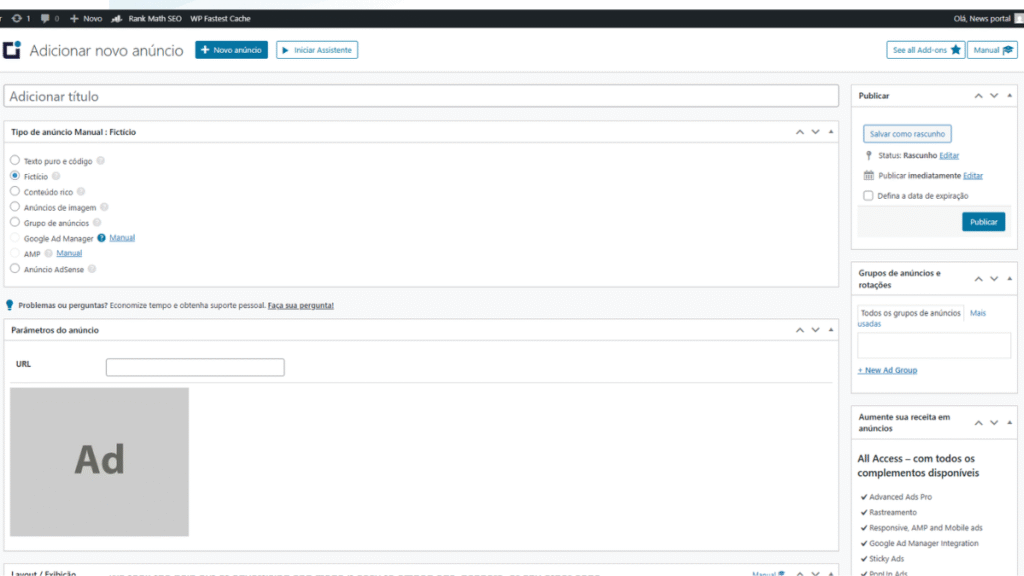Click help icon next to Anúncios de imagem

pyautogui.click(x=104, y=207)
